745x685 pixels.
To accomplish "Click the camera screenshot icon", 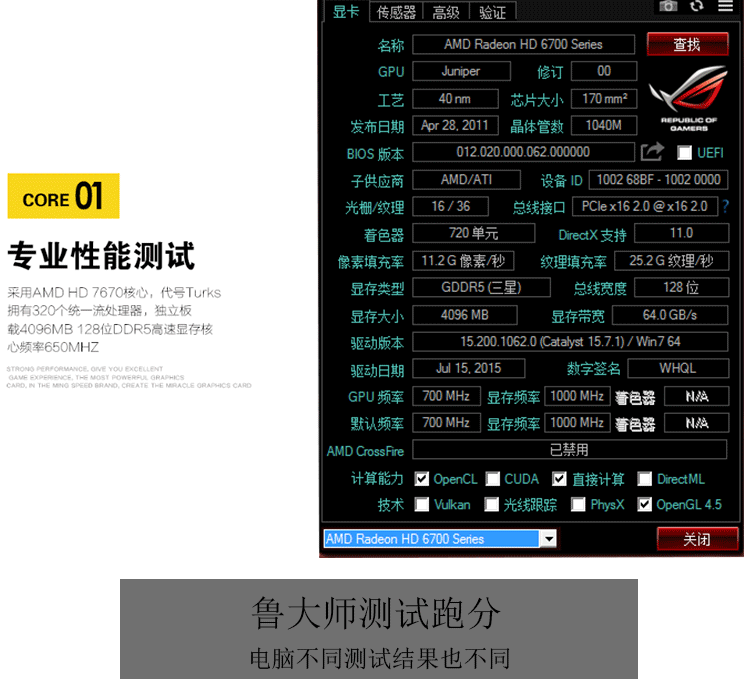I will 668,6.
